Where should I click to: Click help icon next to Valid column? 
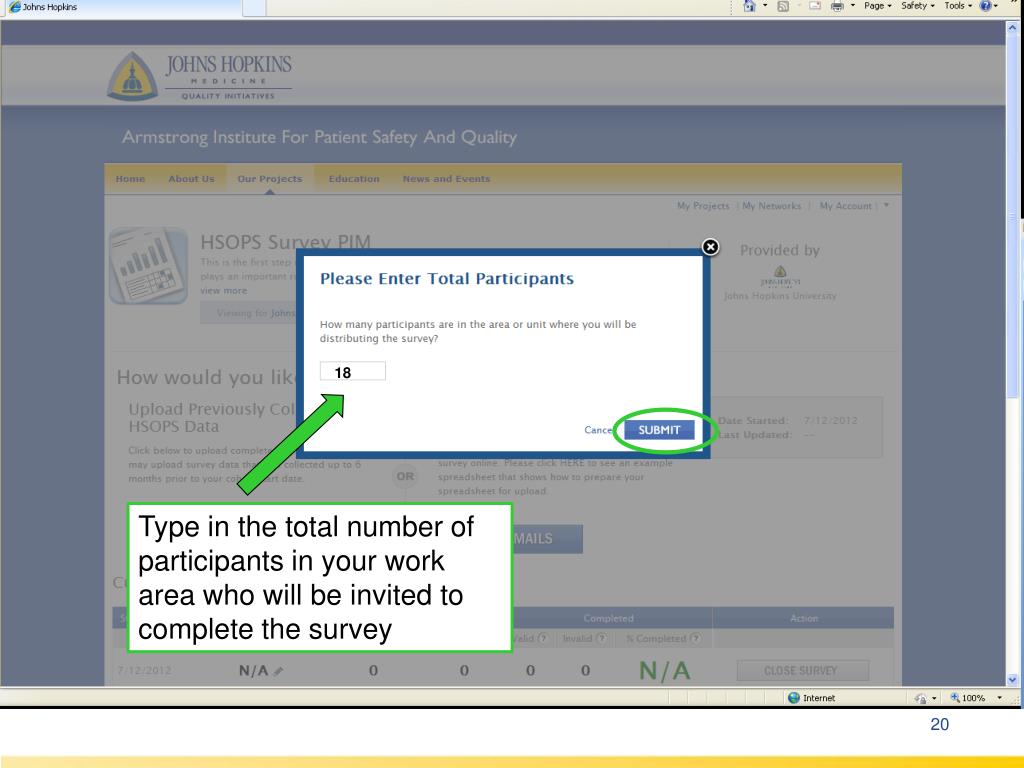[x=543, y=638]
